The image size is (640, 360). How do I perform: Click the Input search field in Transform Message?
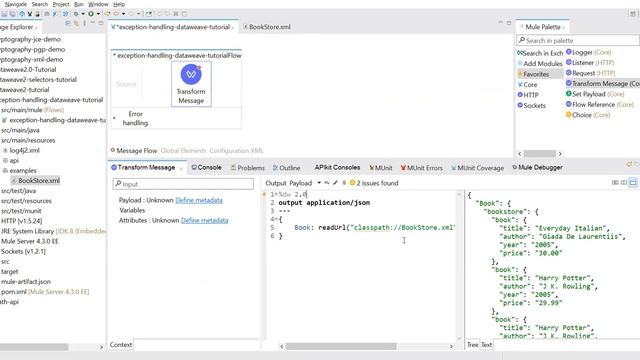183,184
